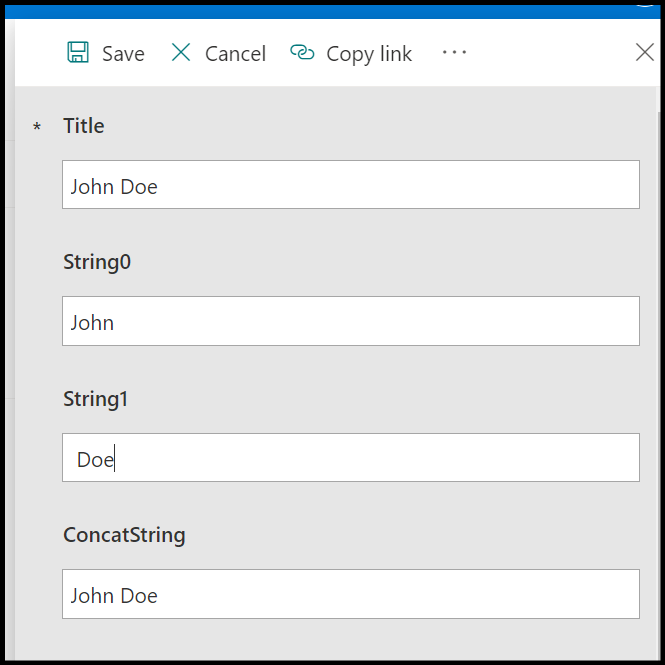
Task: Click the Copy link chain icon
Action: (x=302, y=53)
